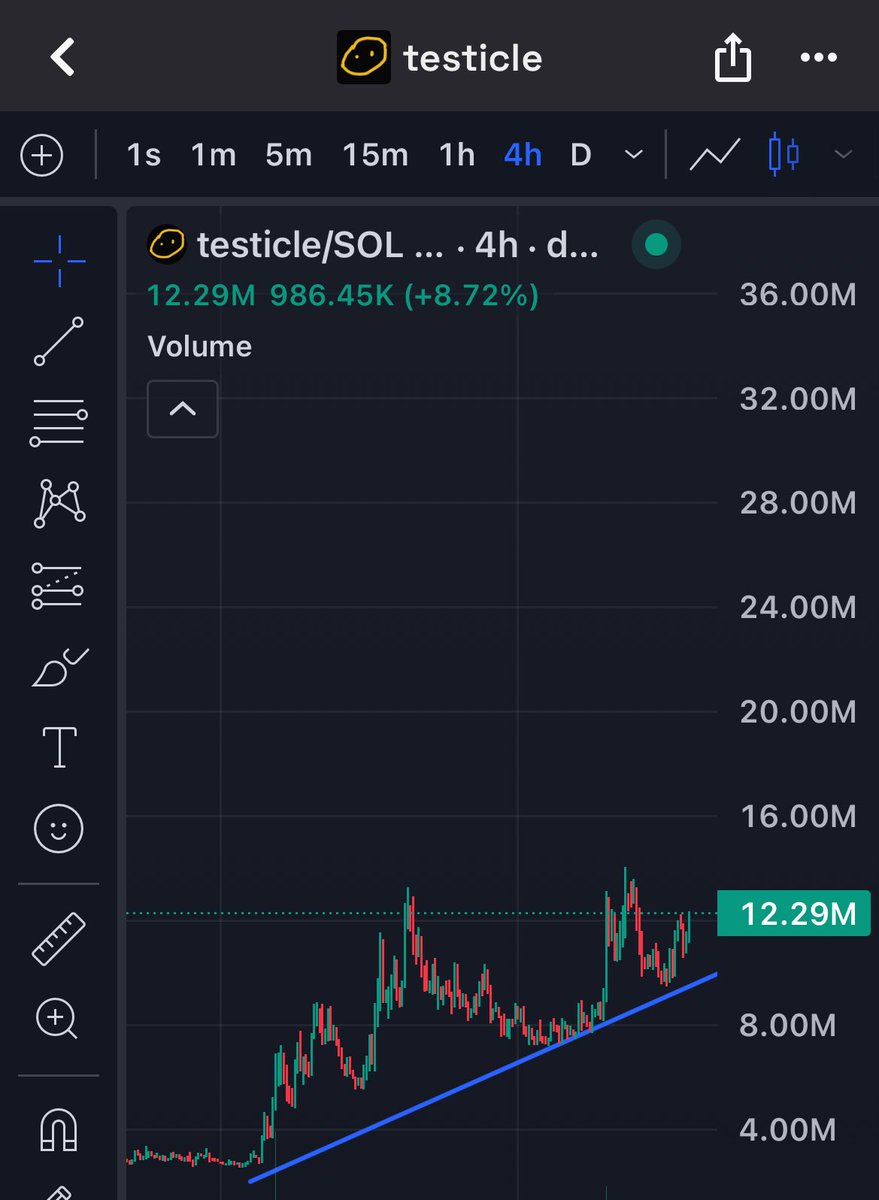Image resolution: width=879 pixels, height=1200 pixels.
Task: Tap the share icon
Action: pyautogui.click(x=732, y=57)
